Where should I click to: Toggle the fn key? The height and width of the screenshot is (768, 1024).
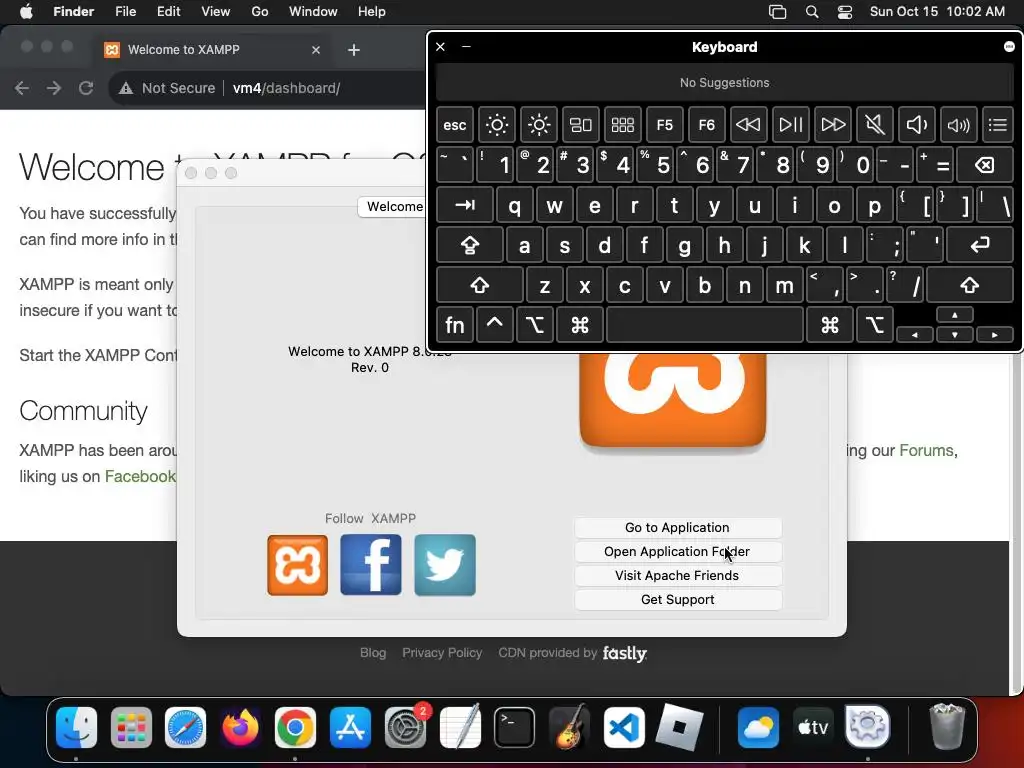click(455, 325)
